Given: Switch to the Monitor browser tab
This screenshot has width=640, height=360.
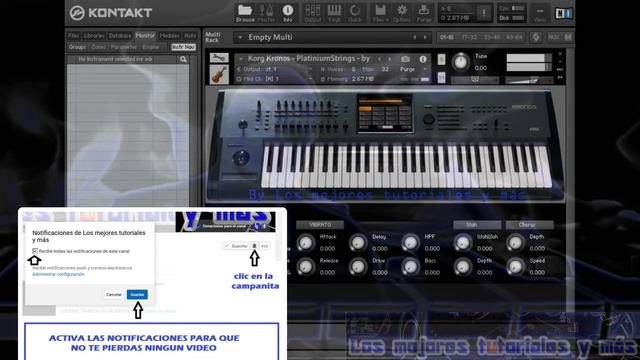Looking at the screenshot, I should tap(145, 36).
